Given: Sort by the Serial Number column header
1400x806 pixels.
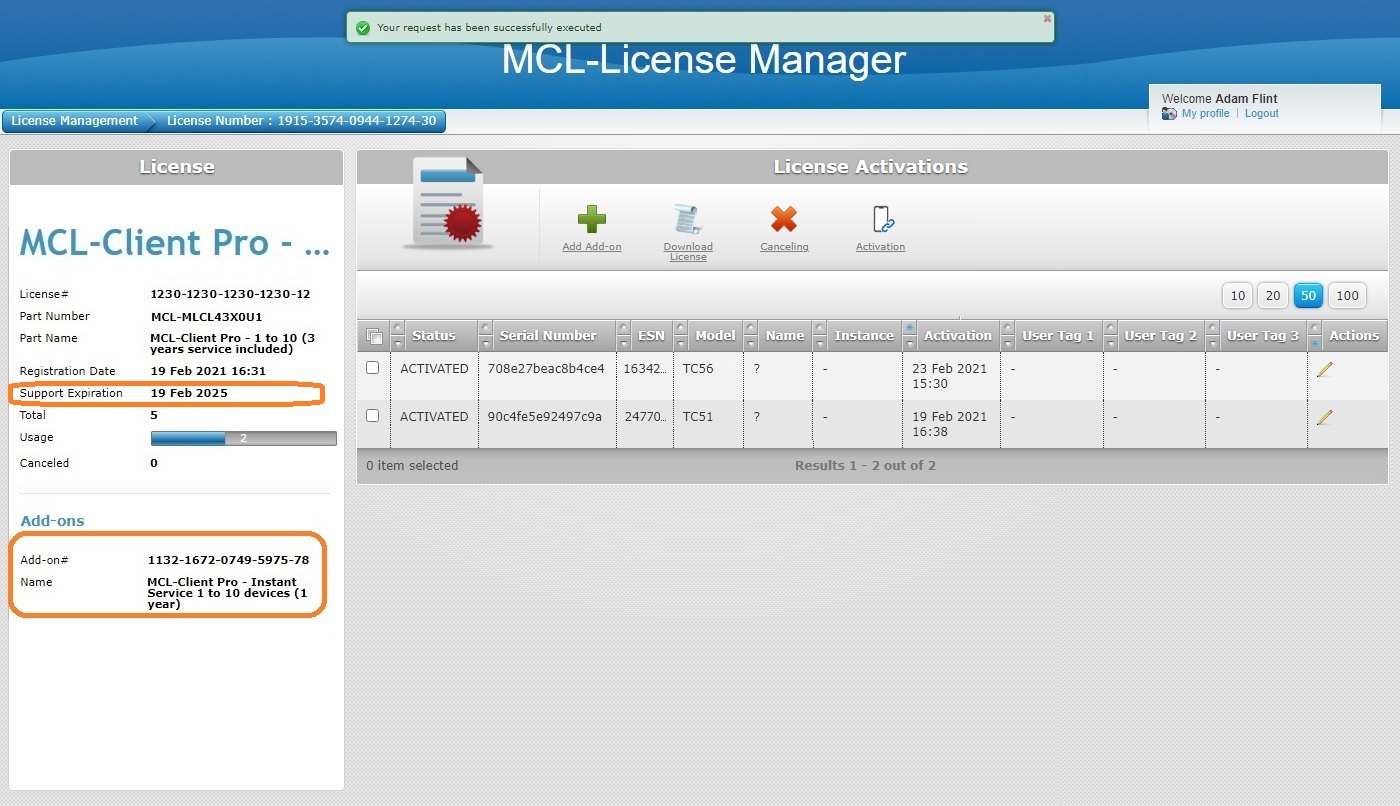Looking at the screenshot, I should (x=548, y=336).
